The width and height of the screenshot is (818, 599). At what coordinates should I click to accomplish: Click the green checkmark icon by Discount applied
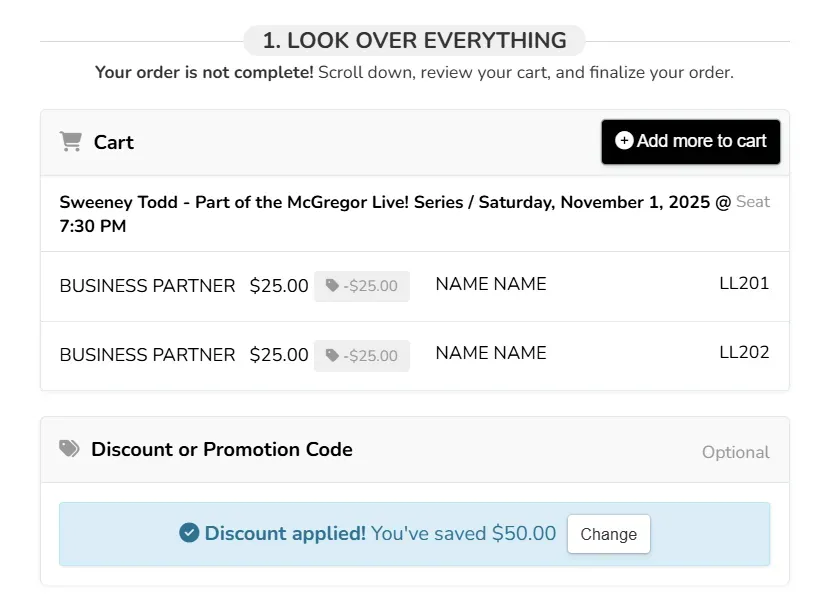tap(189, 533)
